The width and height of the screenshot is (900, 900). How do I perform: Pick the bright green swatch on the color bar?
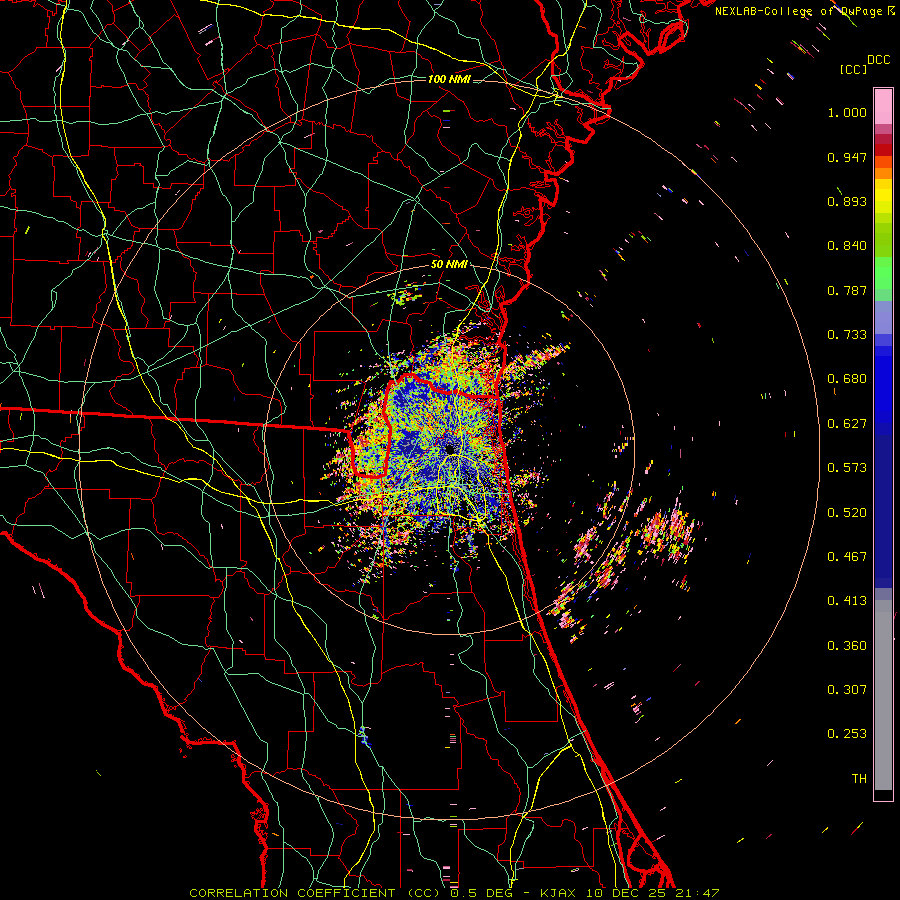(x=883, y=273)
